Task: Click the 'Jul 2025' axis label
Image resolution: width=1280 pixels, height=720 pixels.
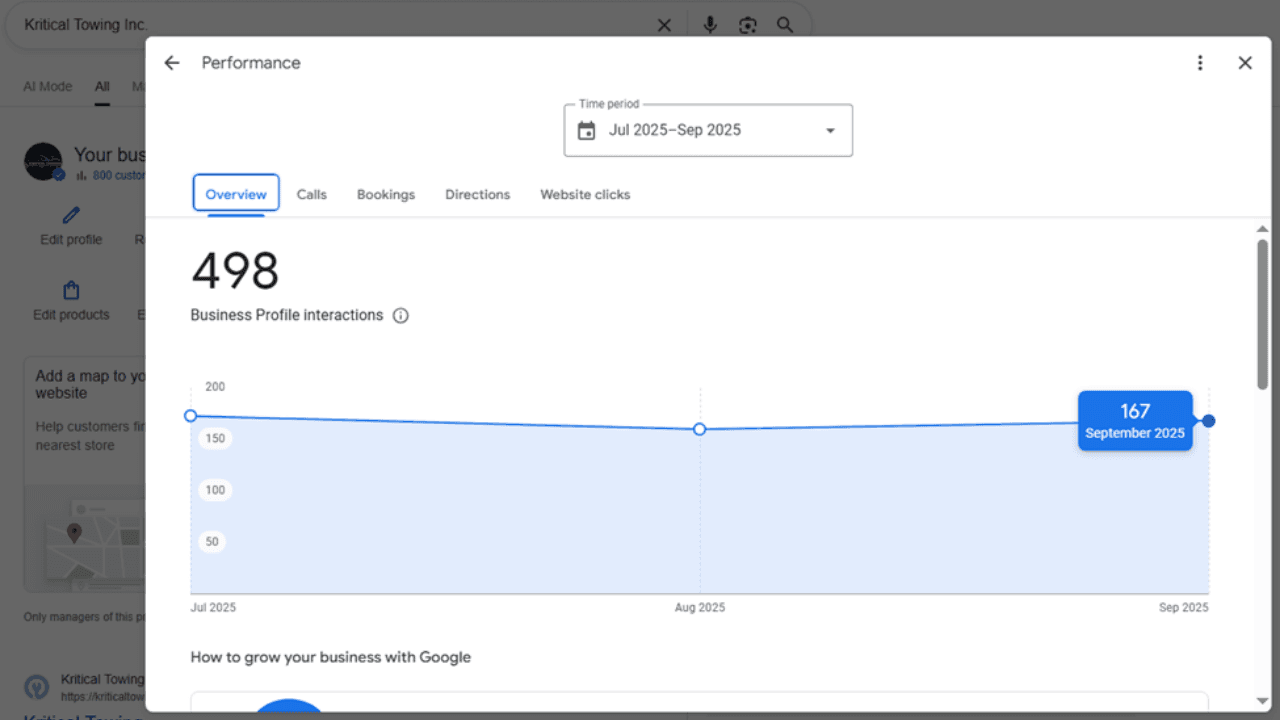Action: [x=214, y=608]
